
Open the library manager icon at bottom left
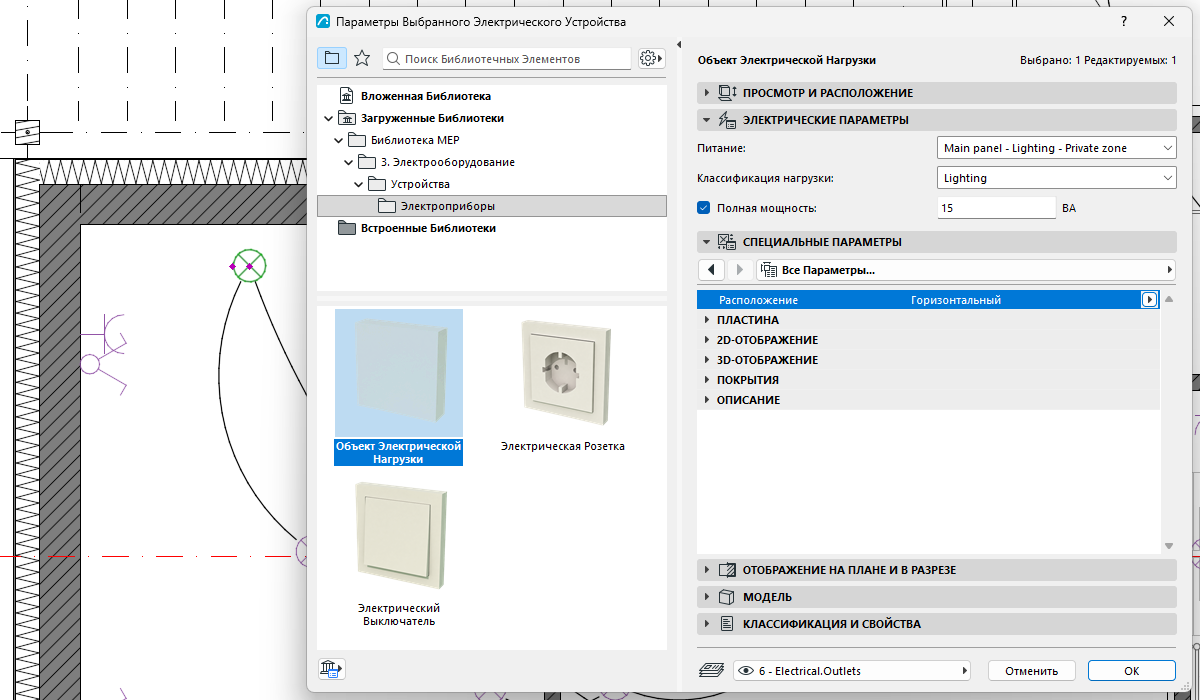pos(331,669)
